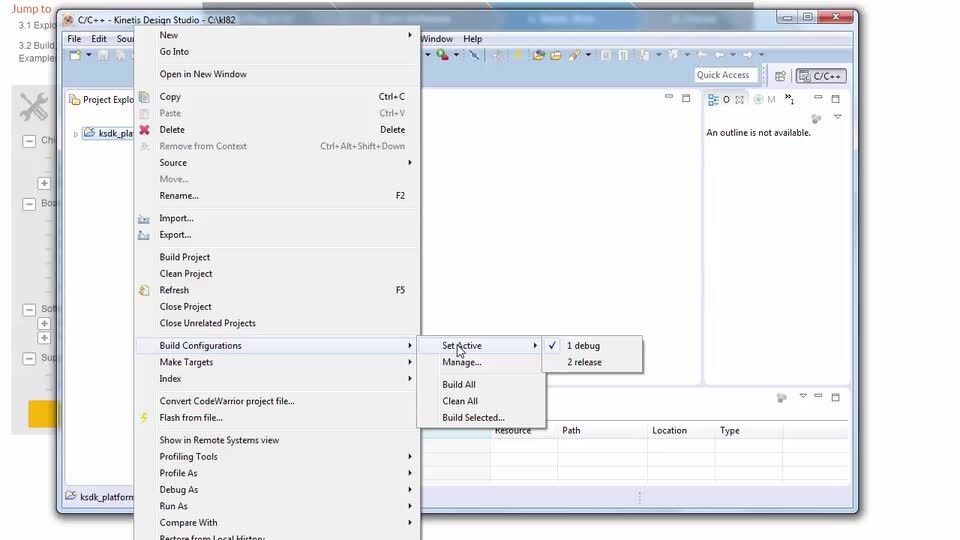This screenshot has width=960, height=540.
Task: Click the Type column header
Action: (749, 430)
